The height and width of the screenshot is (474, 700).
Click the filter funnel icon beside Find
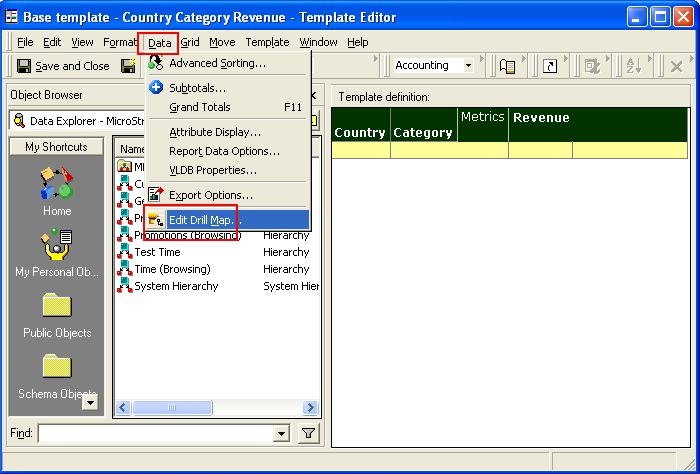308,433
